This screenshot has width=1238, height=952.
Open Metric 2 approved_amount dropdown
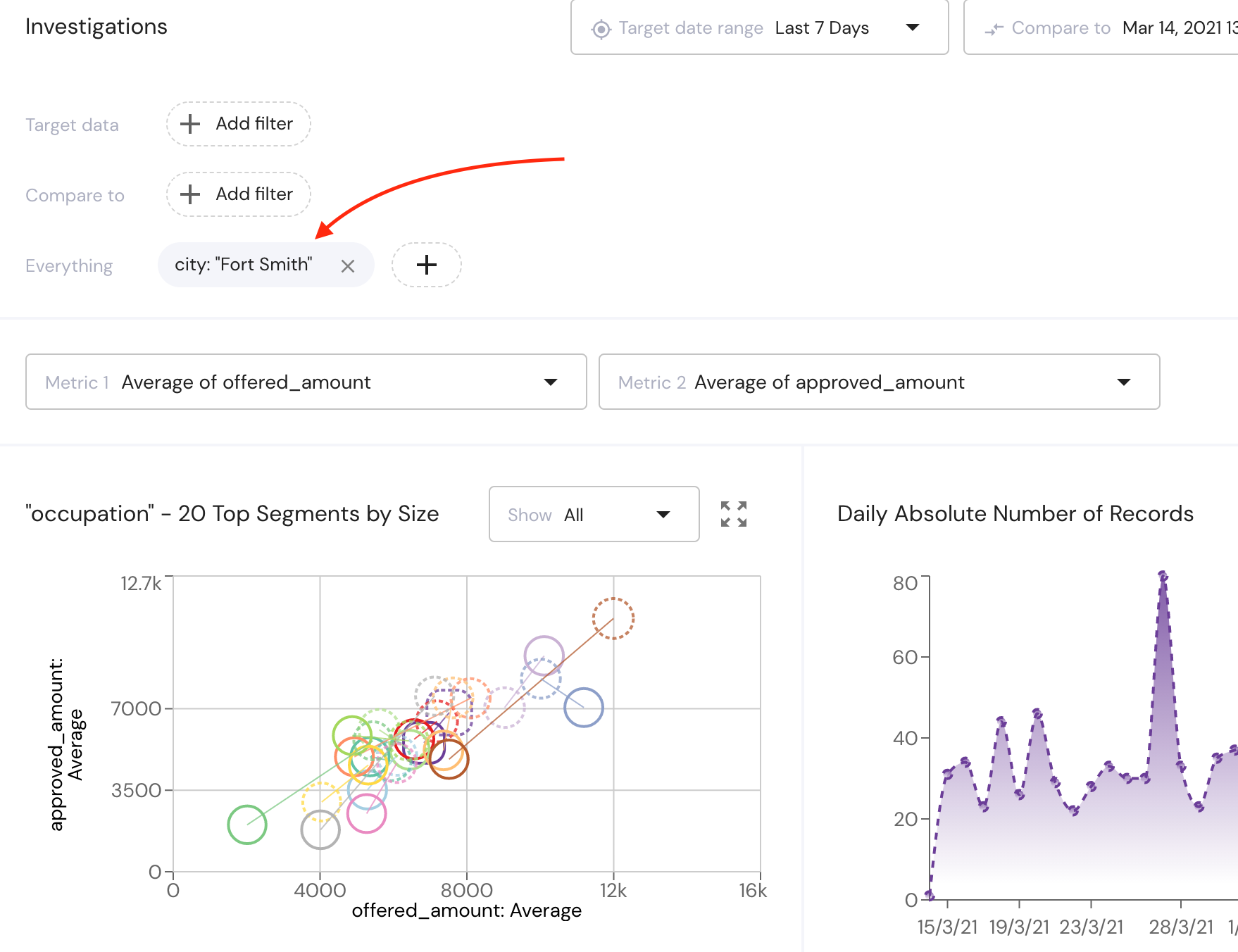pos(879,382)
